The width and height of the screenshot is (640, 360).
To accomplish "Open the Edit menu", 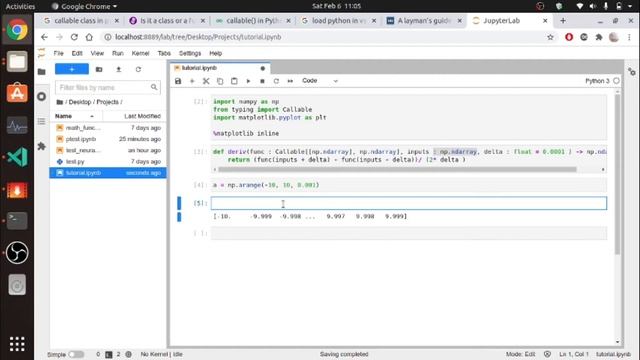I will tap(77, 53).
